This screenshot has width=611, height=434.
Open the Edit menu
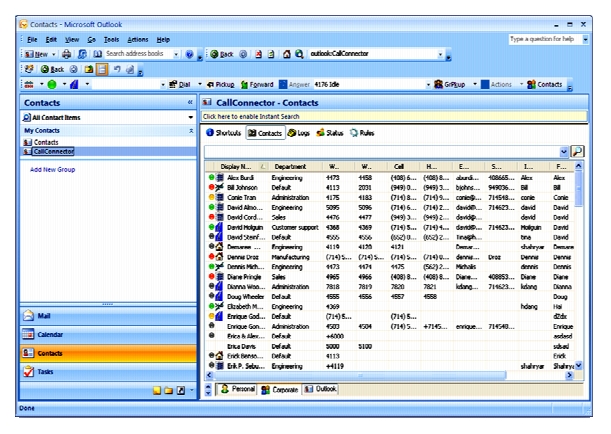[51, 39]
